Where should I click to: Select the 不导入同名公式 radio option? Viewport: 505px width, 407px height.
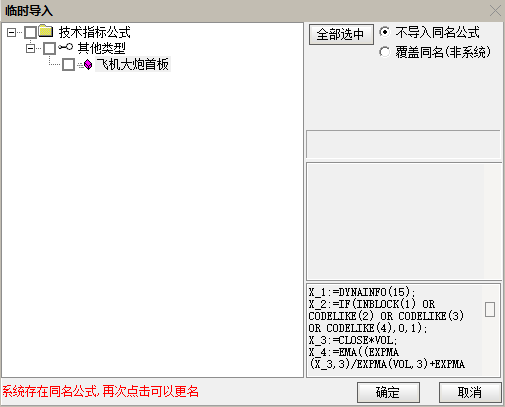[x=384, y=32]
